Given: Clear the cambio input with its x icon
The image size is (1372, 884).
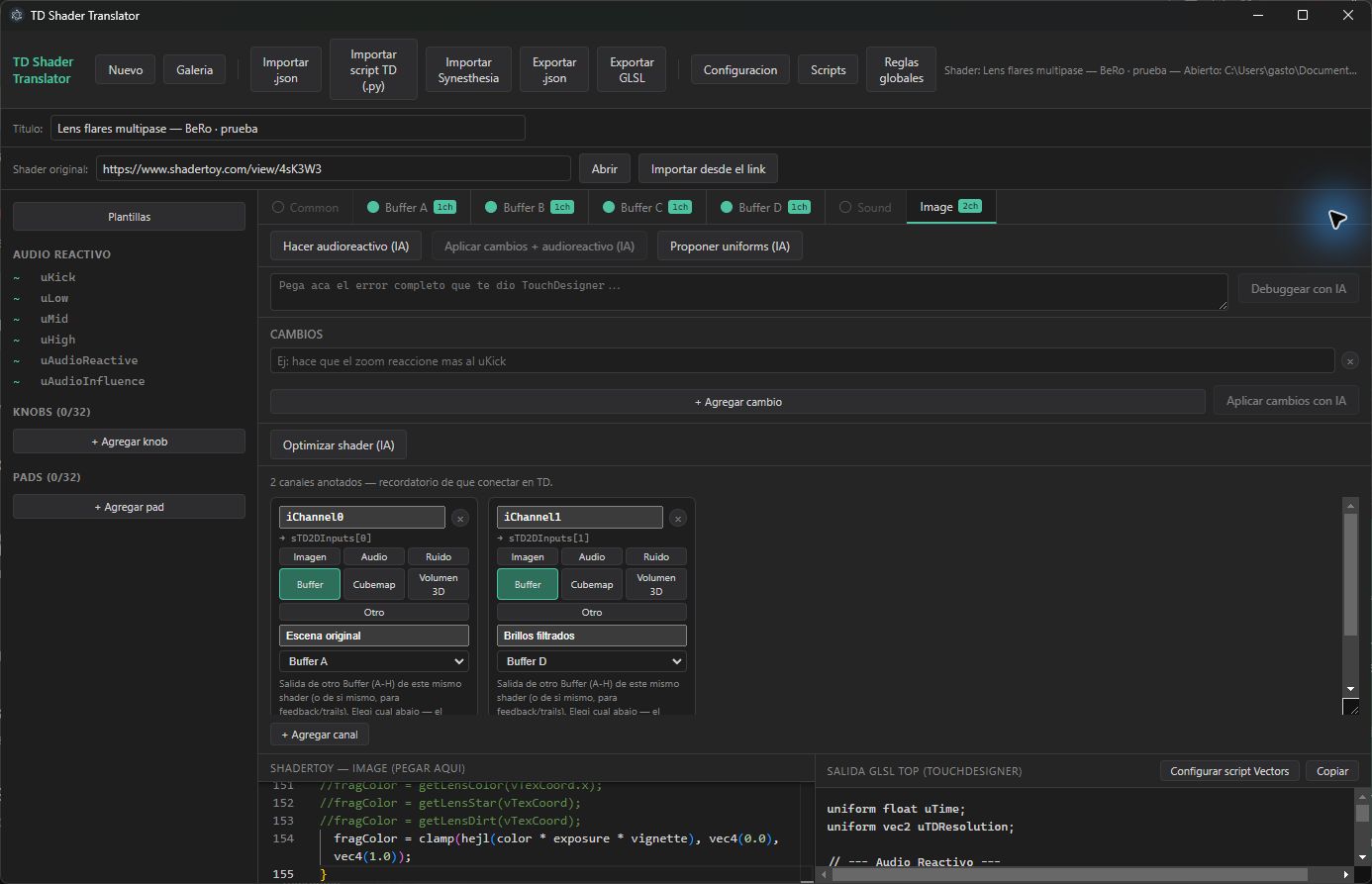Looking at the screenshot, I should pos(1350,361).
